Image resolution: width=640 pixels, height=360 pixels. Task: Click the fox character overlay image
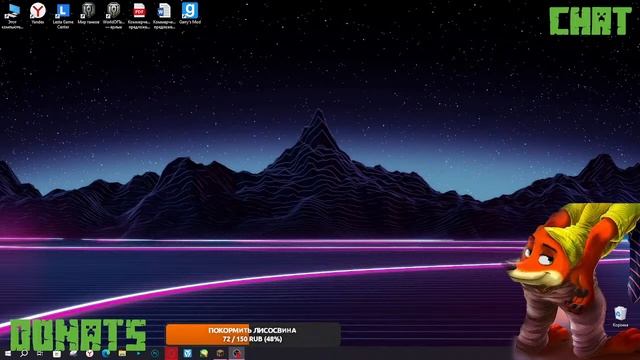(x=573, y=282)
